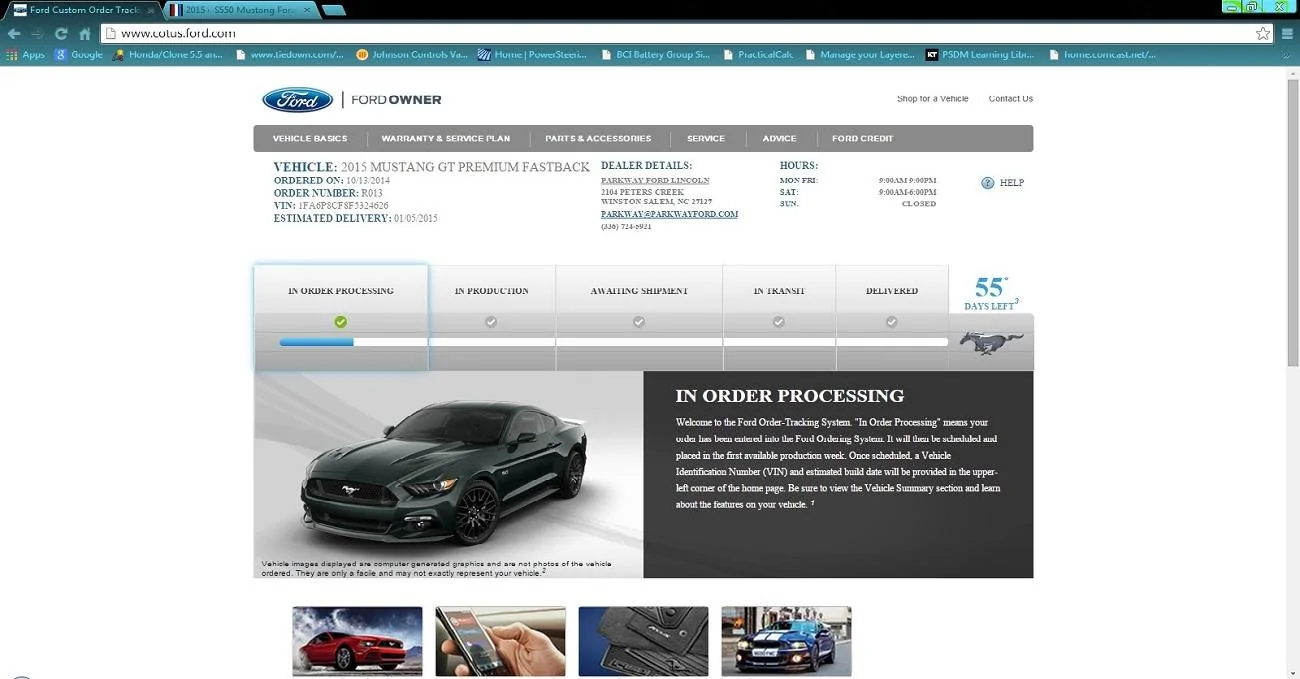Email parkway@parkwayford.com link
The height and width of the screenshot is (679, 1300).
tap(669, 214)
